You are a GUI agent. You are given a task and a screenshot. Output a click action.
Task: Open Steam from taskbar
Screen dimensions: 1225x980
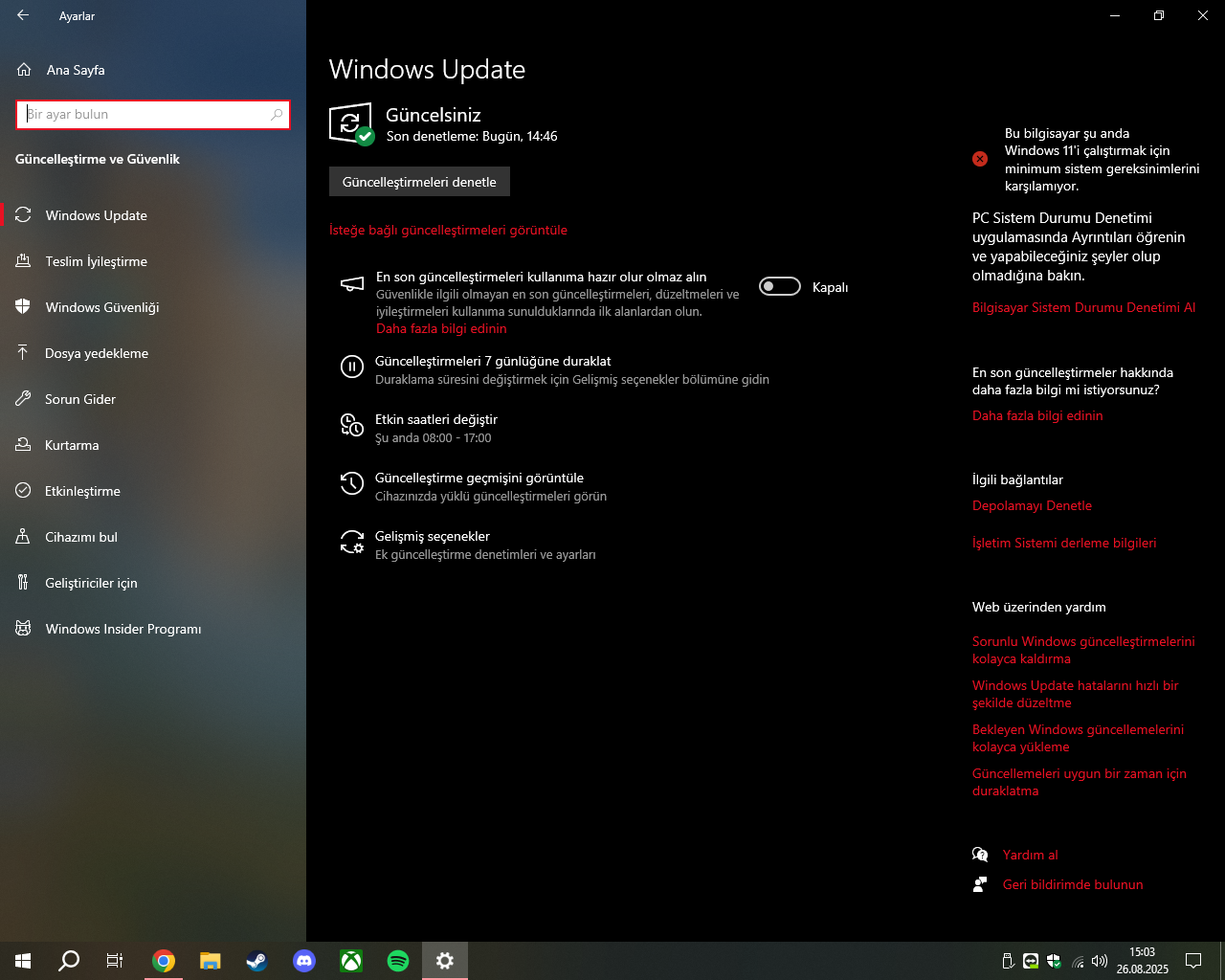coord(257,961)
